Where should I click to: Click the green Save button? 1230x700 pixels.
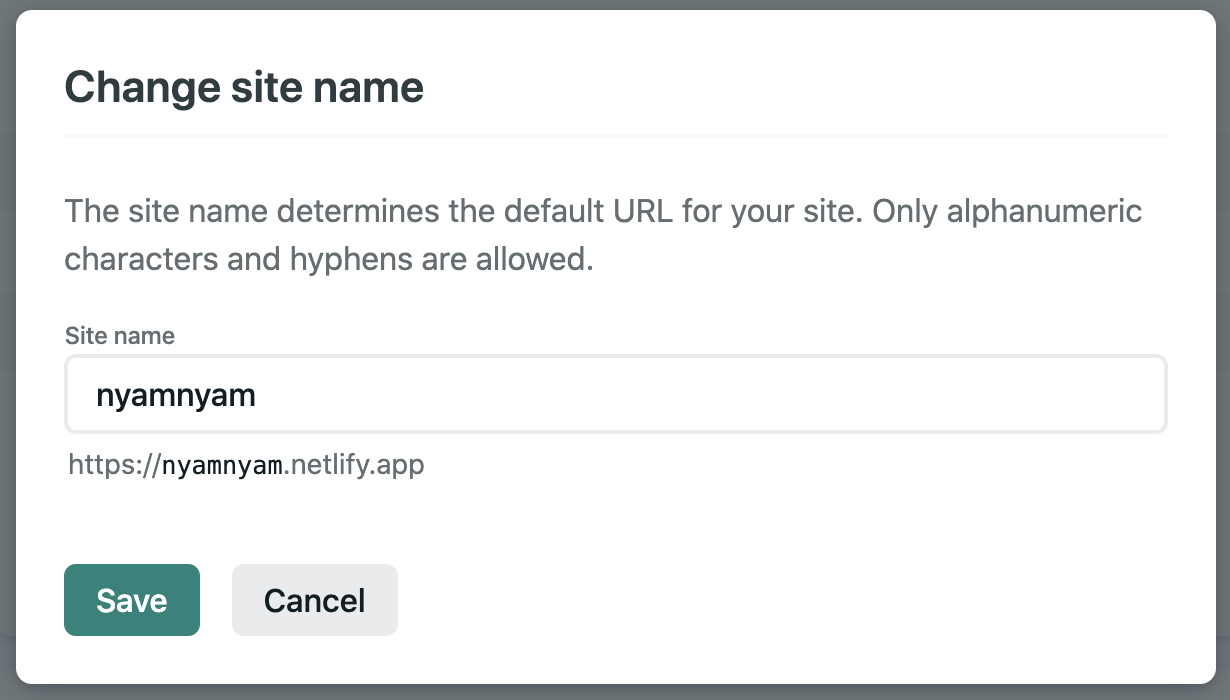click(132, 600)
